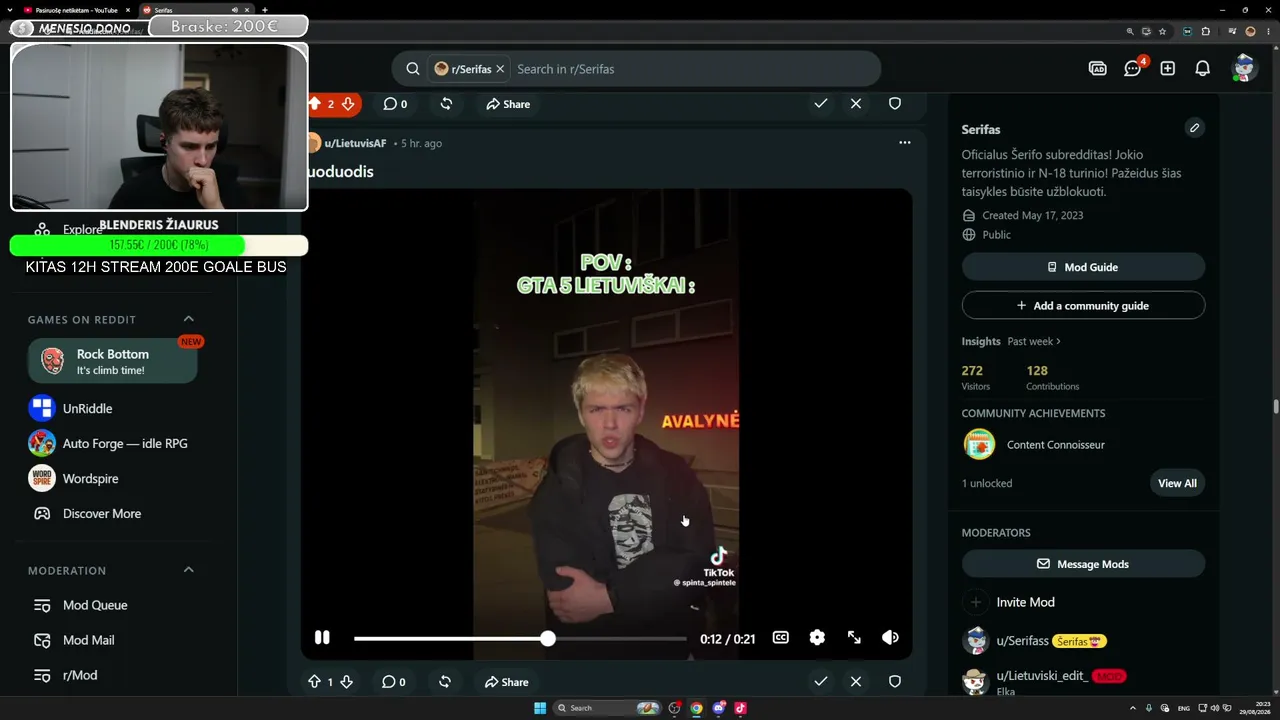Go to Mod Queue

click(x=95, y=605)
